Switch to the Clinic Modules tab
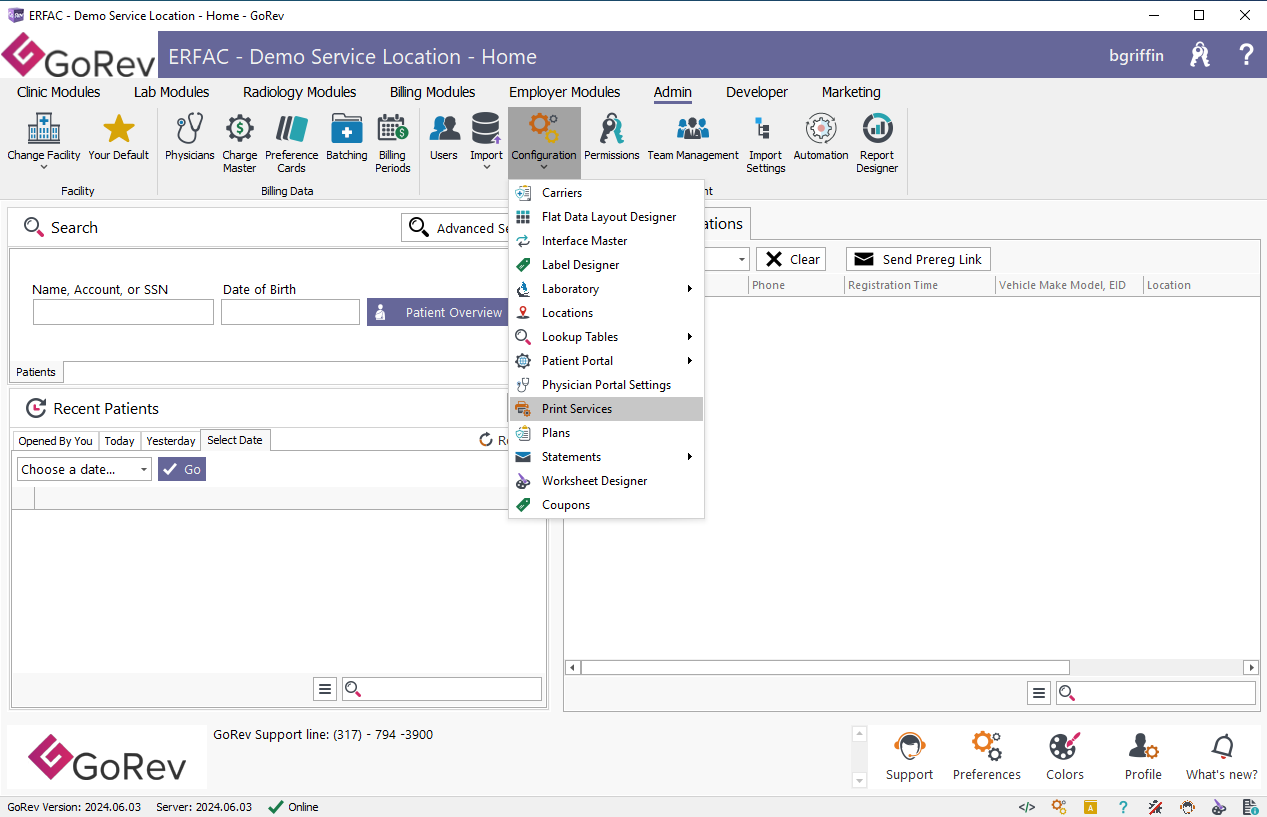This screenshot has width=1267, height=817. tap(59, 92)
